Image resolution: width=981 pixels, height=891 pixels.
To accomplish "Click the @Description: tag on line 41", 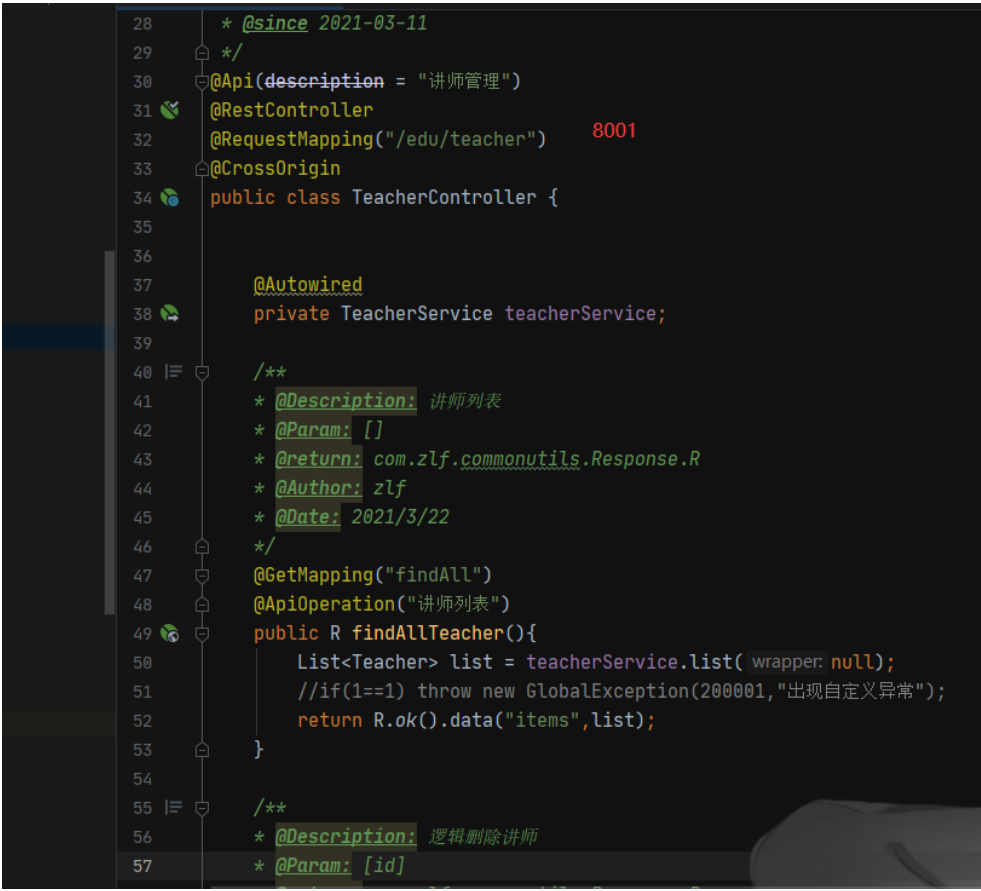I will 346,401.
